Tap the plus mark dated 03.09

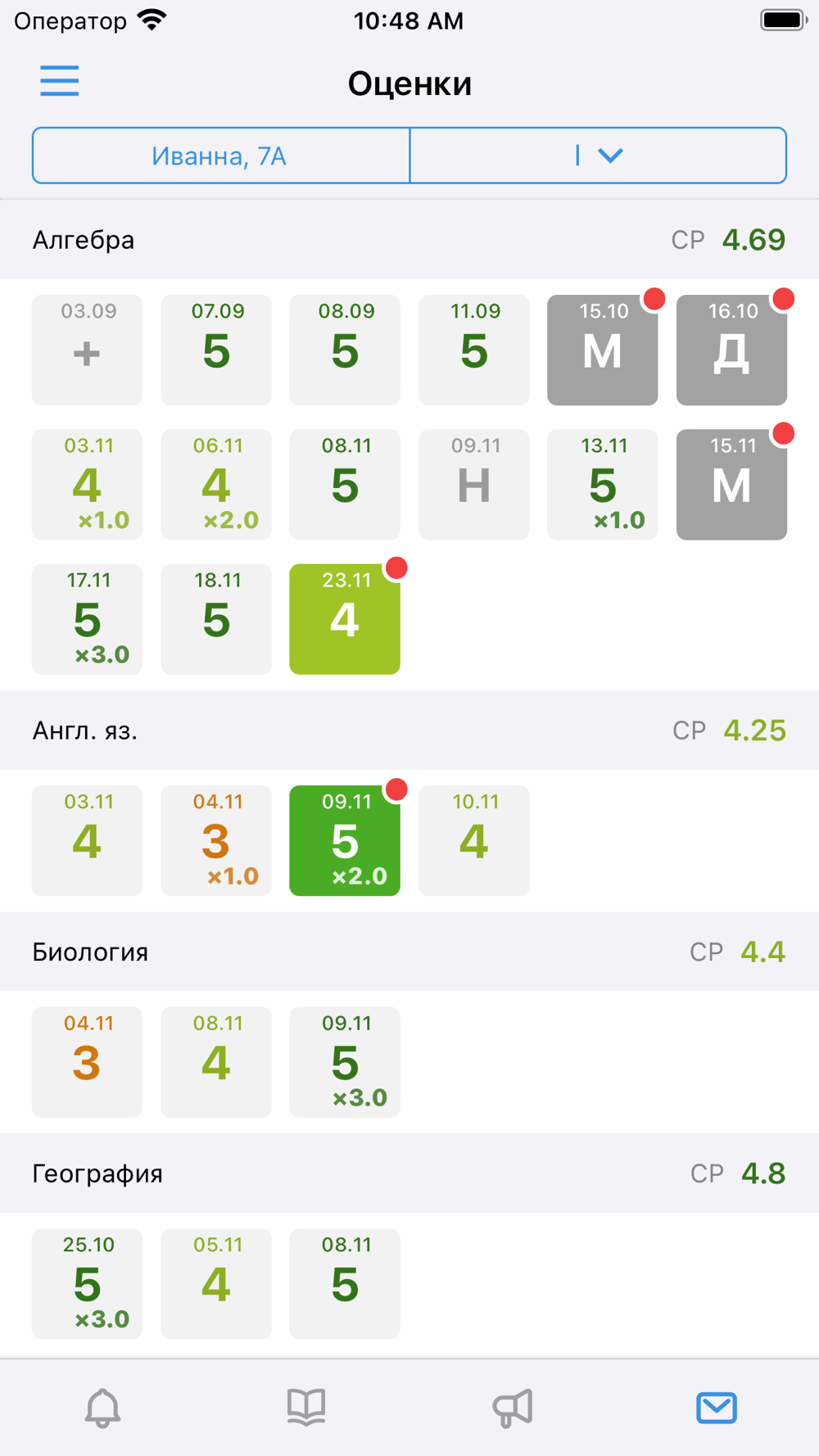pos(87,350)
